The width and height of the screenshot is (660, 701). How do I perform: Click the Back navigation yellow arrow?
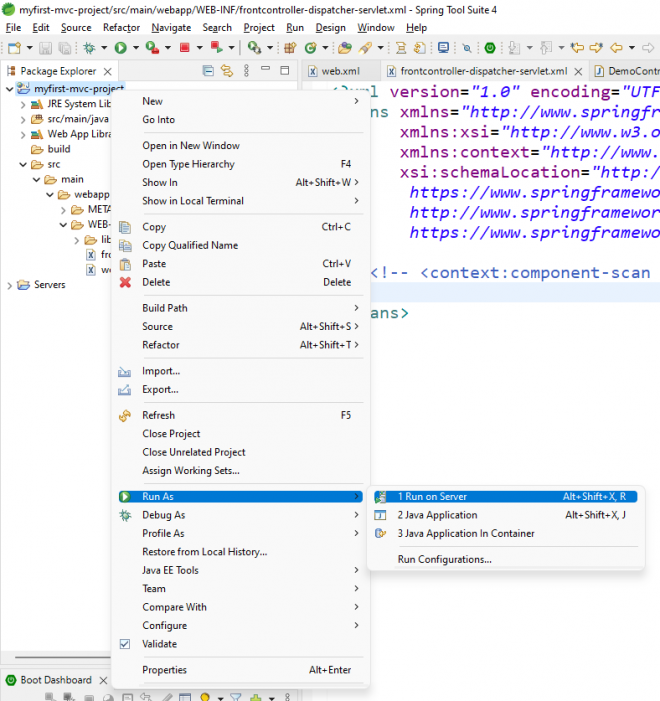coord(617,47)
